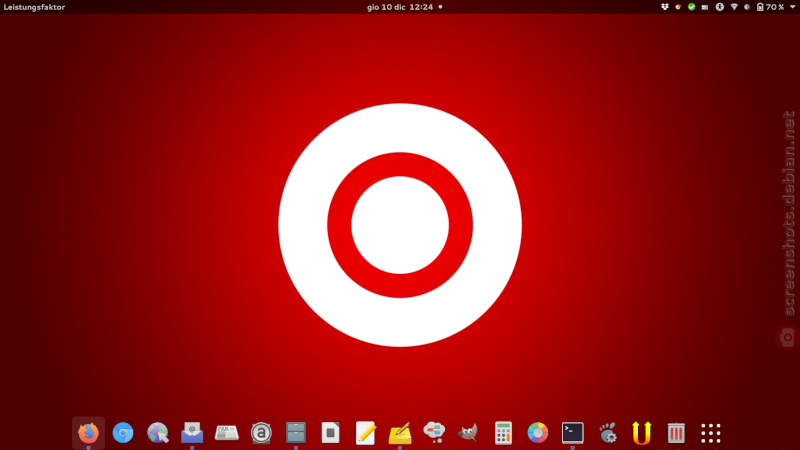Click the brightness half-circle tray icon
Image resolution: width=800 pixels, height=450 pixels.
pyautogui.click(x=747, y=7)
